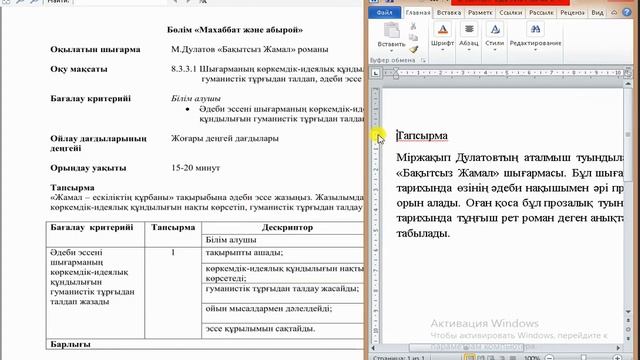Switch to the Главная tab
Viewport: 640px width, 360px height.
tap(418, 13)
